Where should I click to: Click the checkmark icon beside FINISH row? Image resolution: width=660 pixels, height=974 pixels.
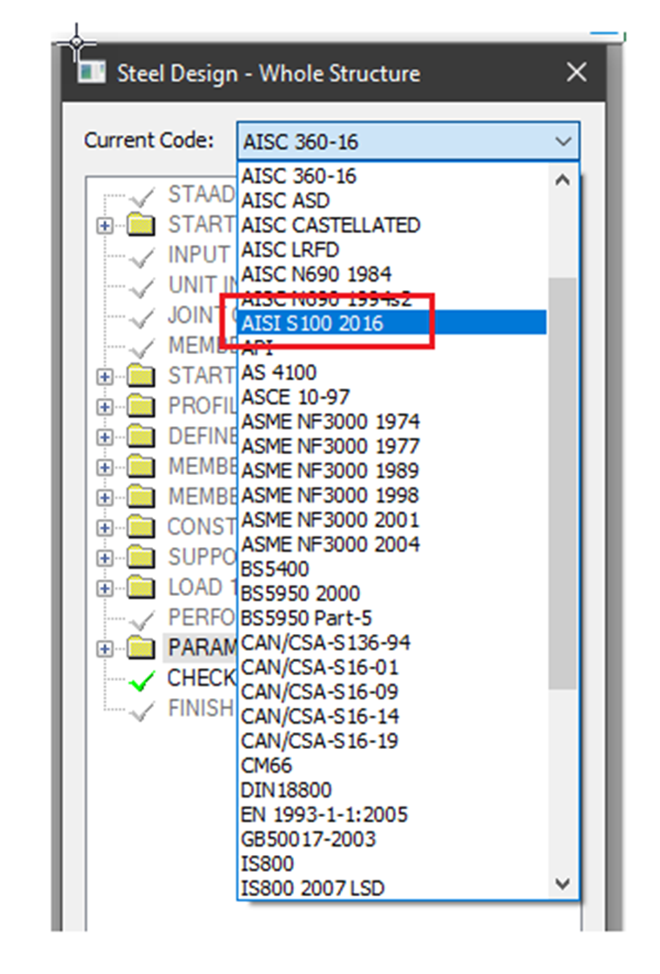click(142, 711)
